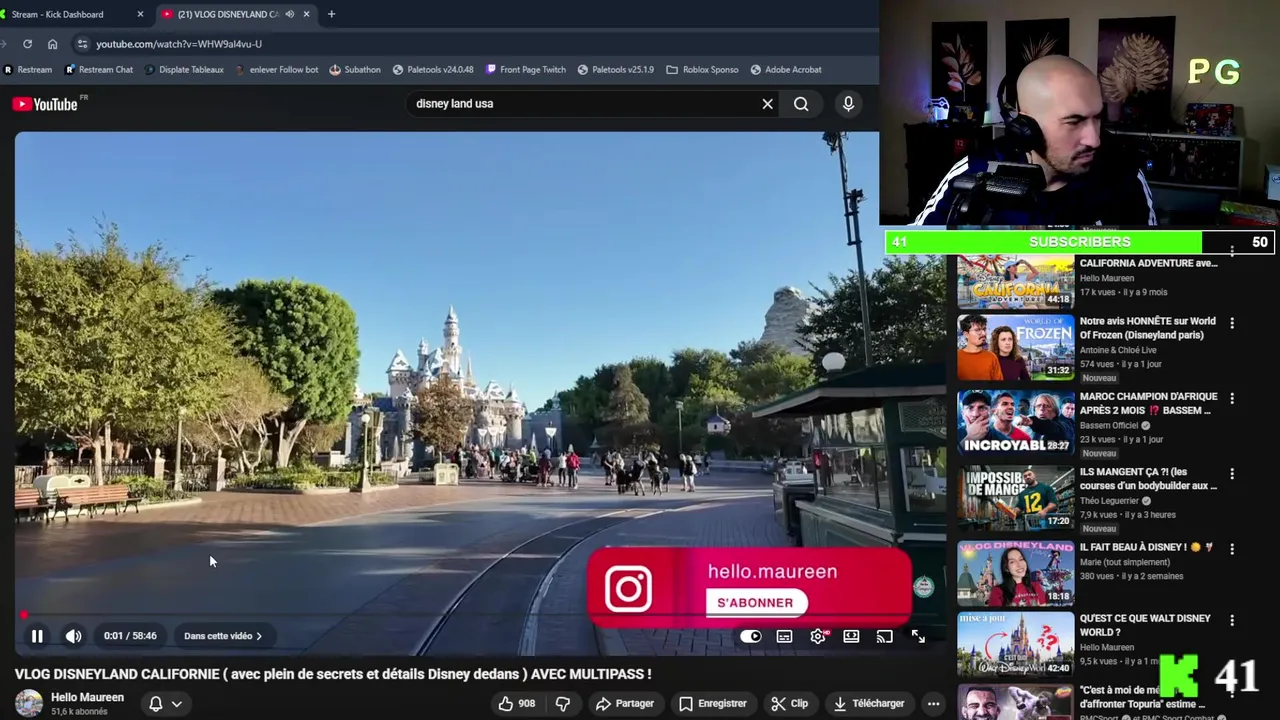Screen dimensions: 1280x720
Task: Switch to theater mode in the player
Action: (851, 636)
